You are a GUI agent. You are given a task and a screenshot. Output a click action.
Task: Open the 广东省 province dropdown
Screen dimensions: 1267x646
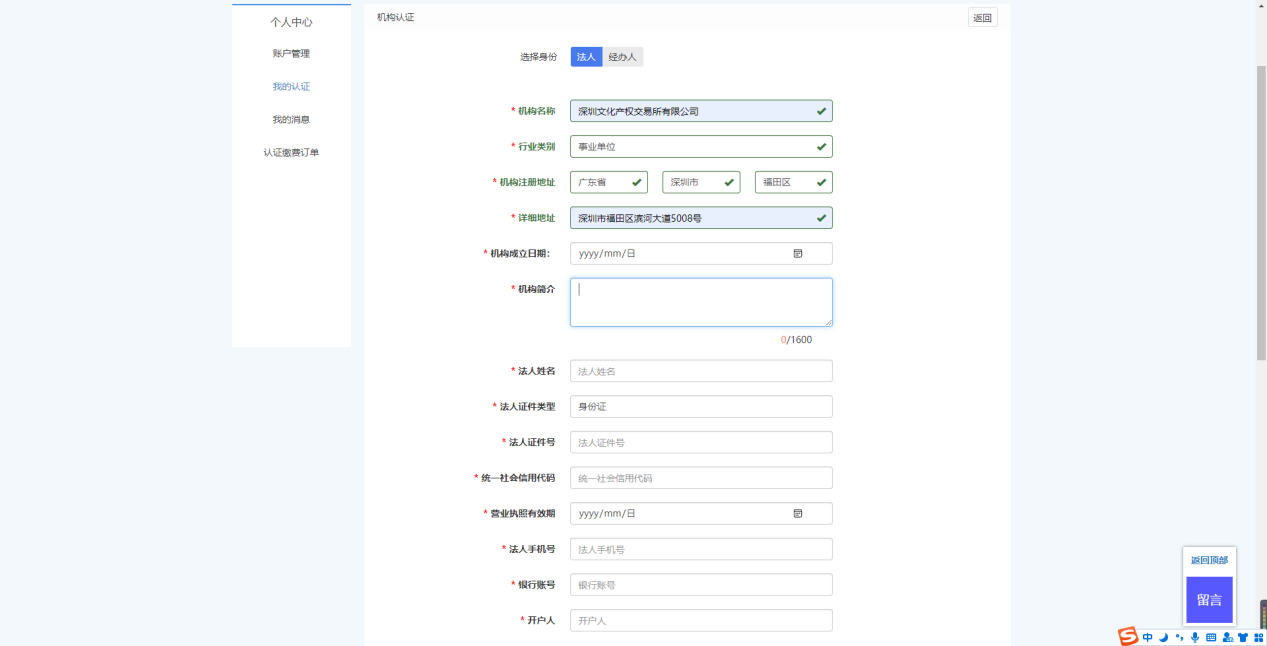tap(608, 183)
